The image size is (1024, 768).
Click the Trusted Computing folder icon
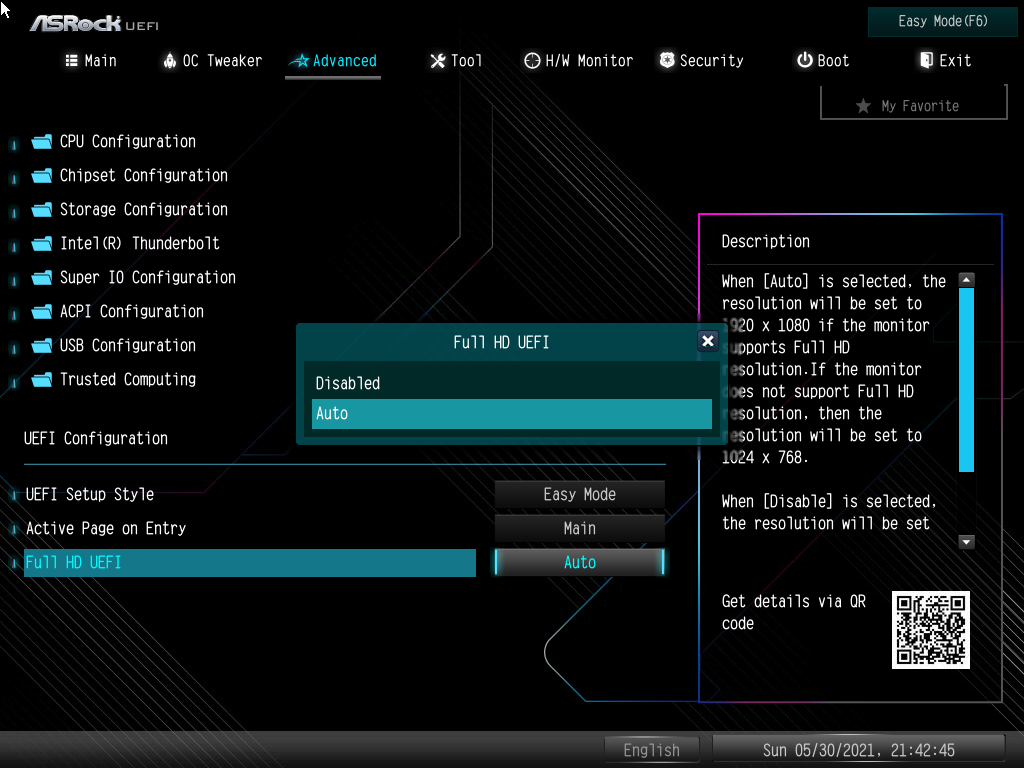click(41, 380)
